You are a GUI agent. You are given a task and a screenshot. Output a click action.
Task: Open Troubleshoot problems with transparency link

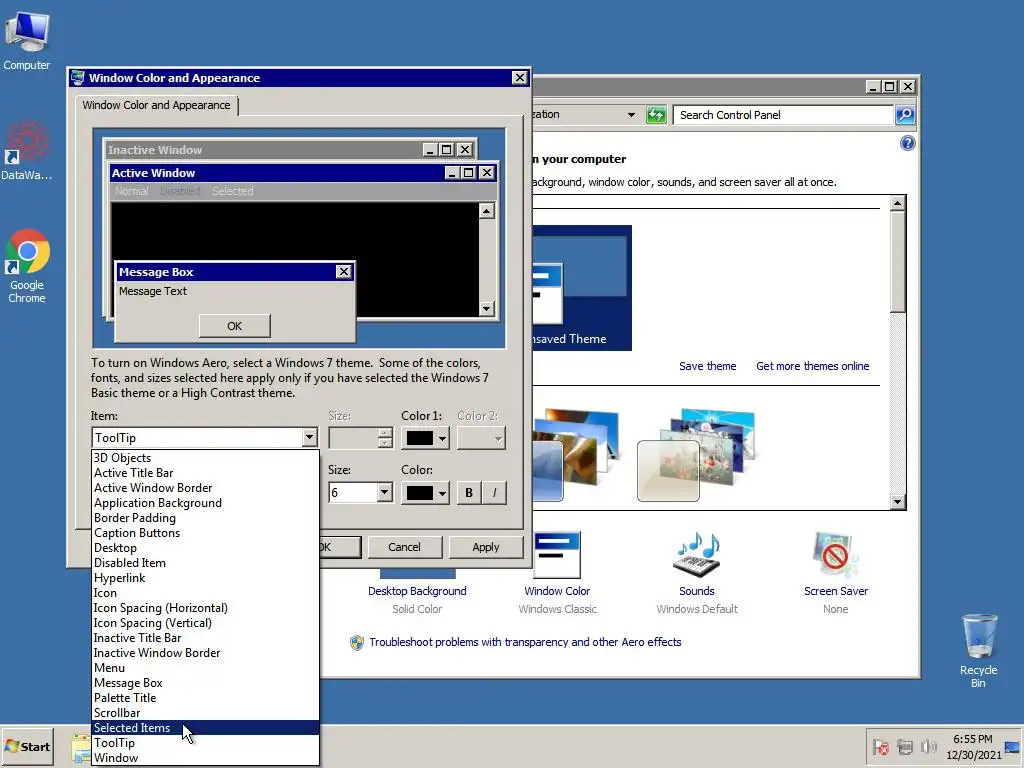(x=525, y=643)
